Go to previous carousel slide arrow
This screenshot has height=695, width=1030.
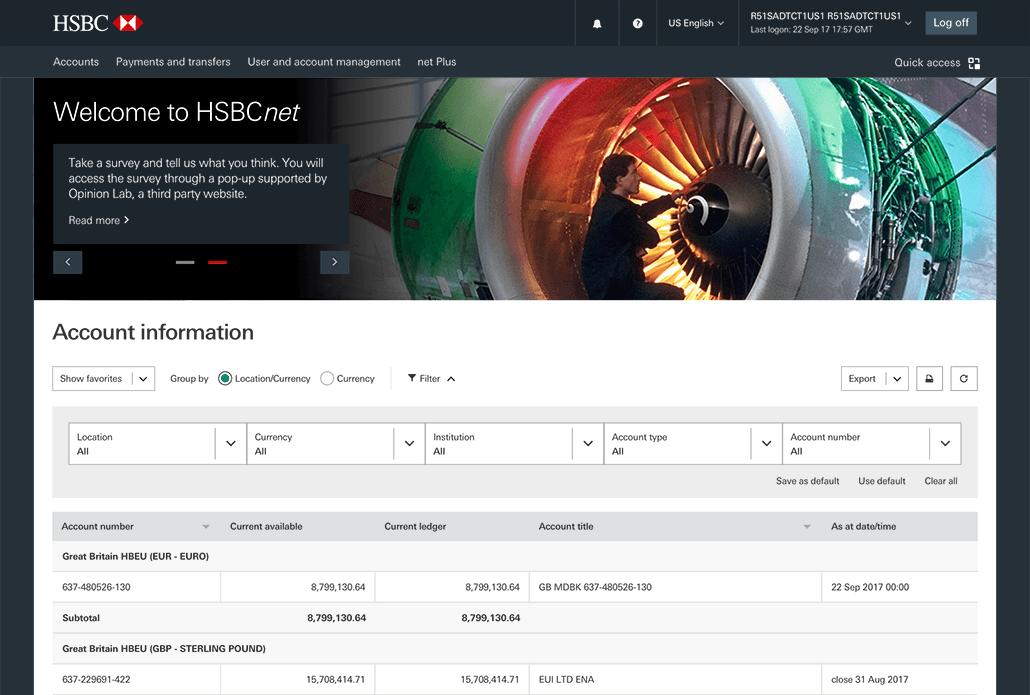pos(68,262)
